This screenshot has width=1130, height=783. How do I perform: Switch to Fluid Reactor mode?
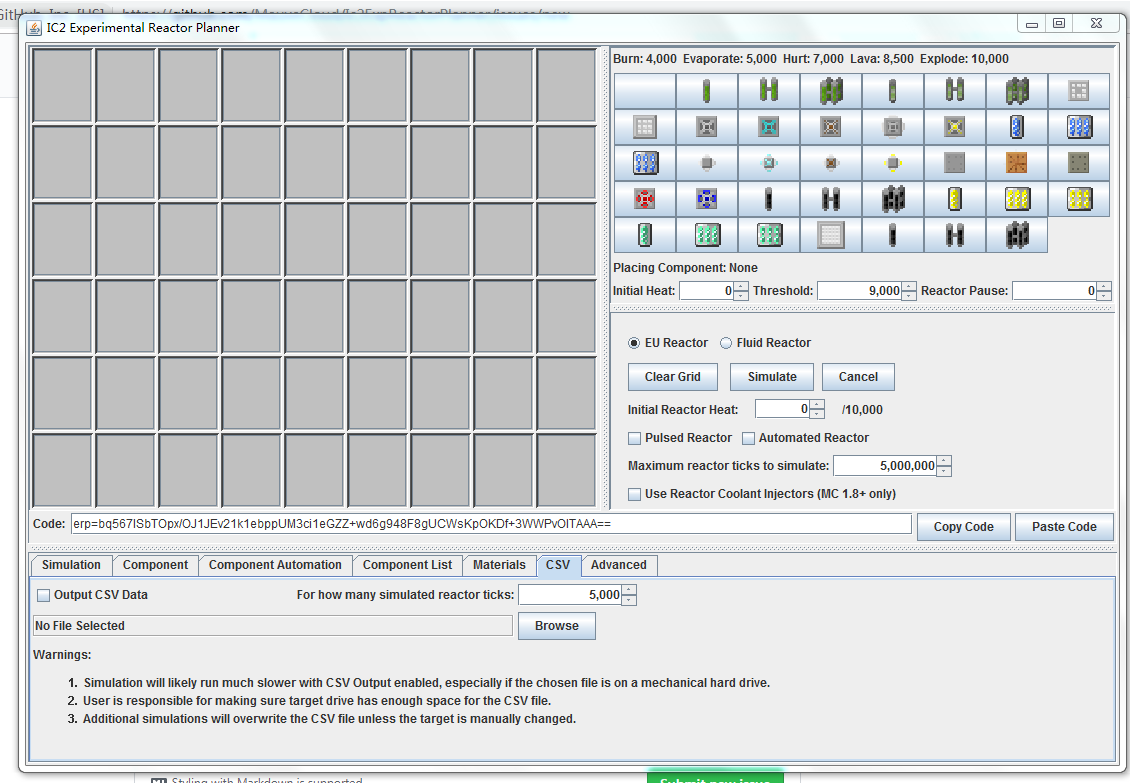pos(725,343)
